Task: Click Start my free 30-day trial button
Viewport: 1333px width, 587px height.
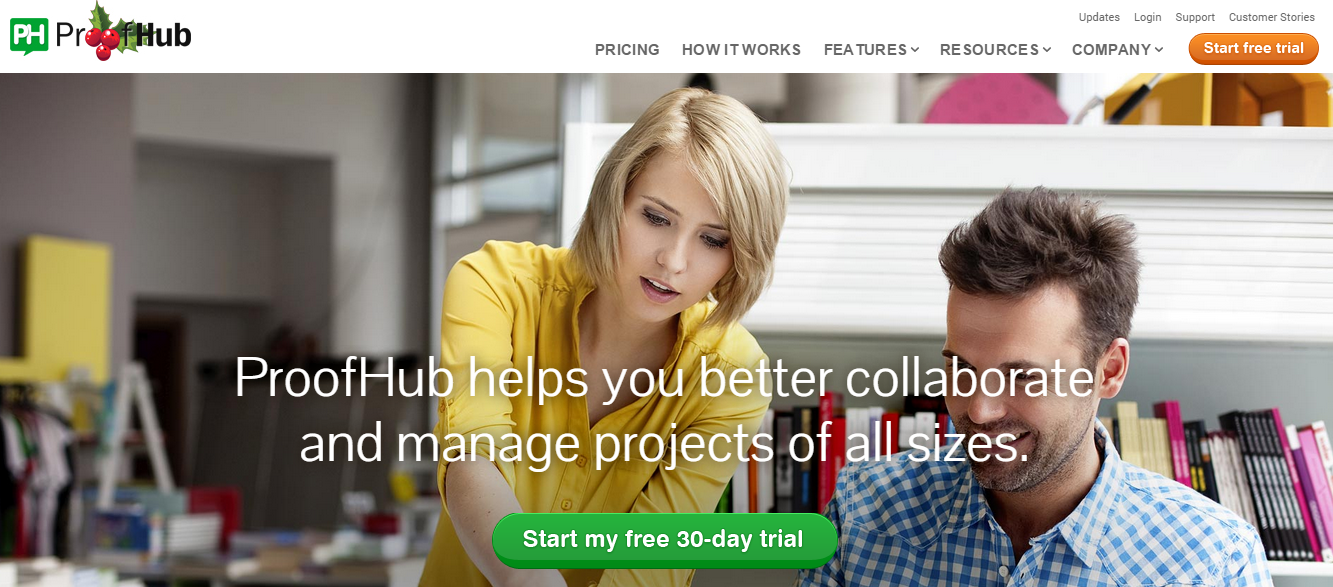Action: coord(664,540)
